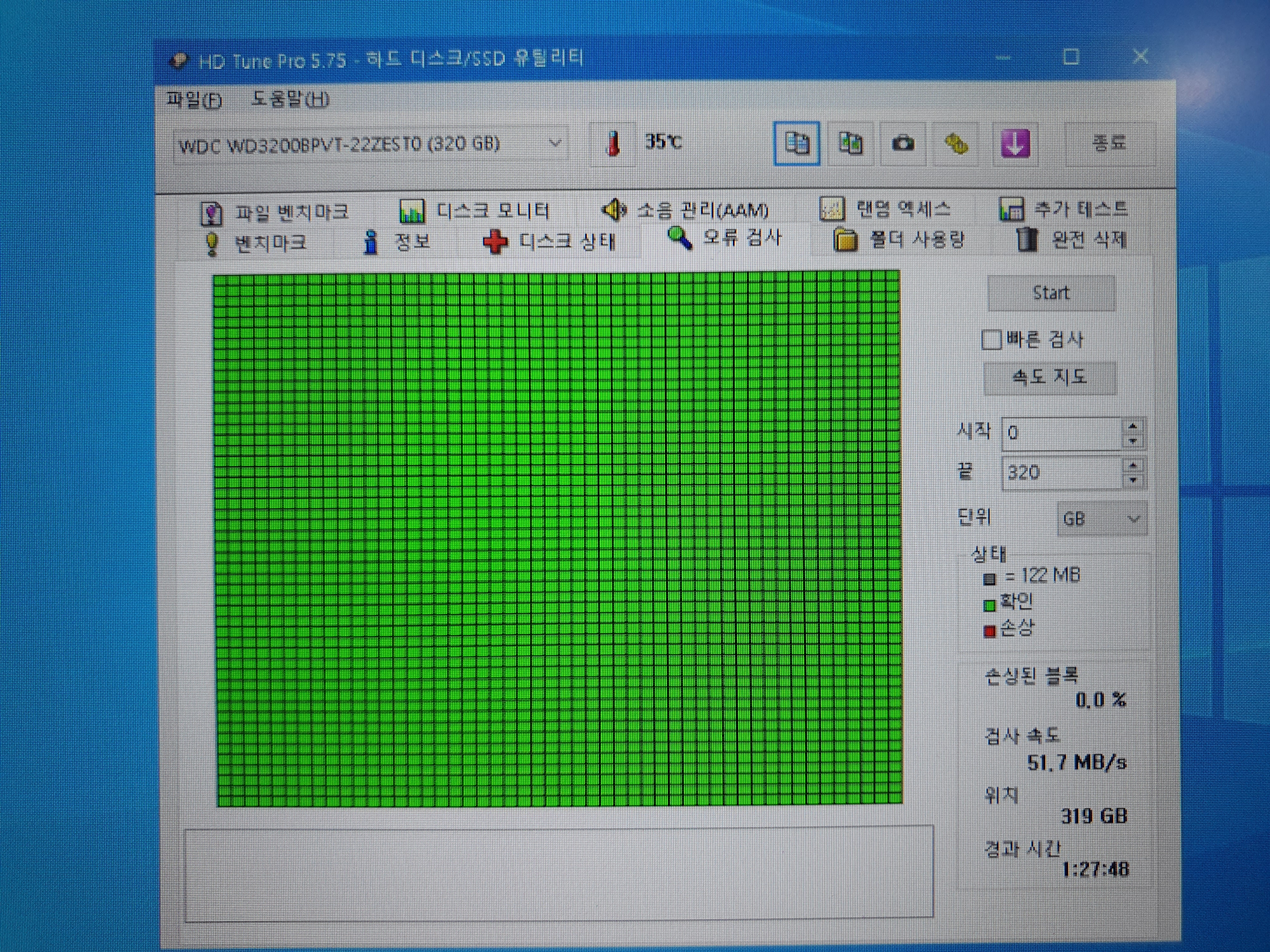Click the copy text to clipboard toolbar icon
The width and height of the screenshot is (1270, 952).
[x=796, y=144]
